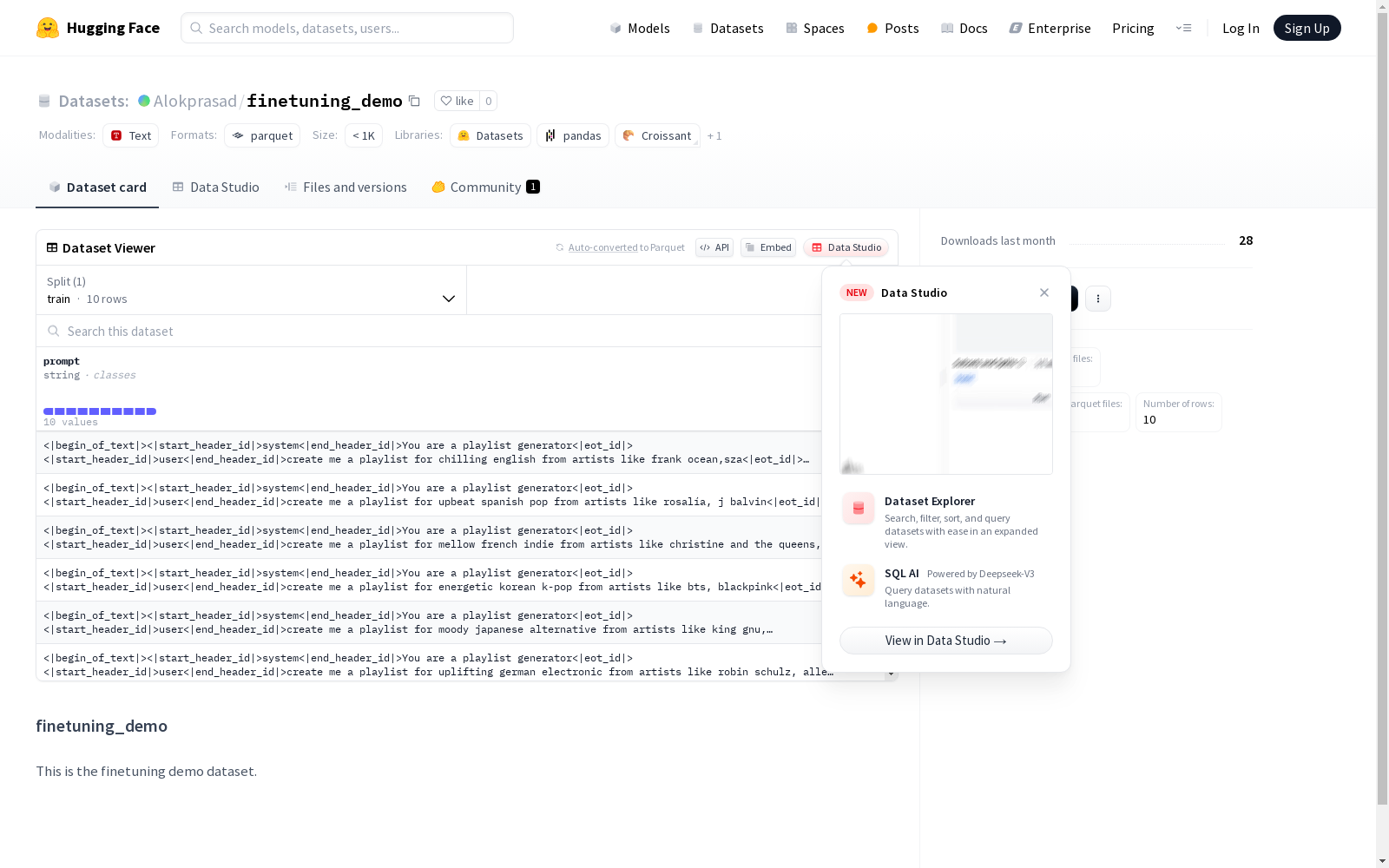The width and height of the screenshot is (1389, 868).
Task: Click the Downloads last month count 28
Action: tap(1246, 240)
